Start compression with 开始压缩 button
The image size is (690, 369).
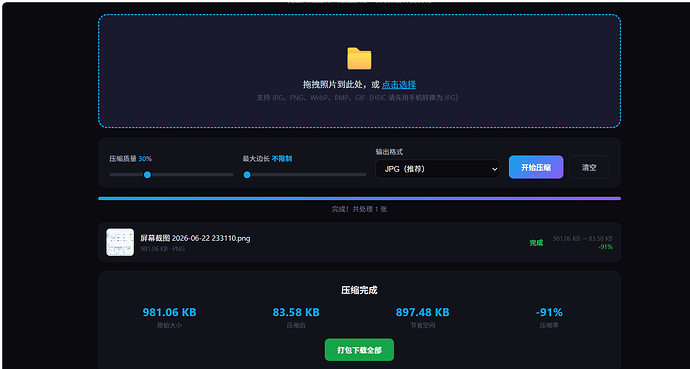[x=536, y=167]
